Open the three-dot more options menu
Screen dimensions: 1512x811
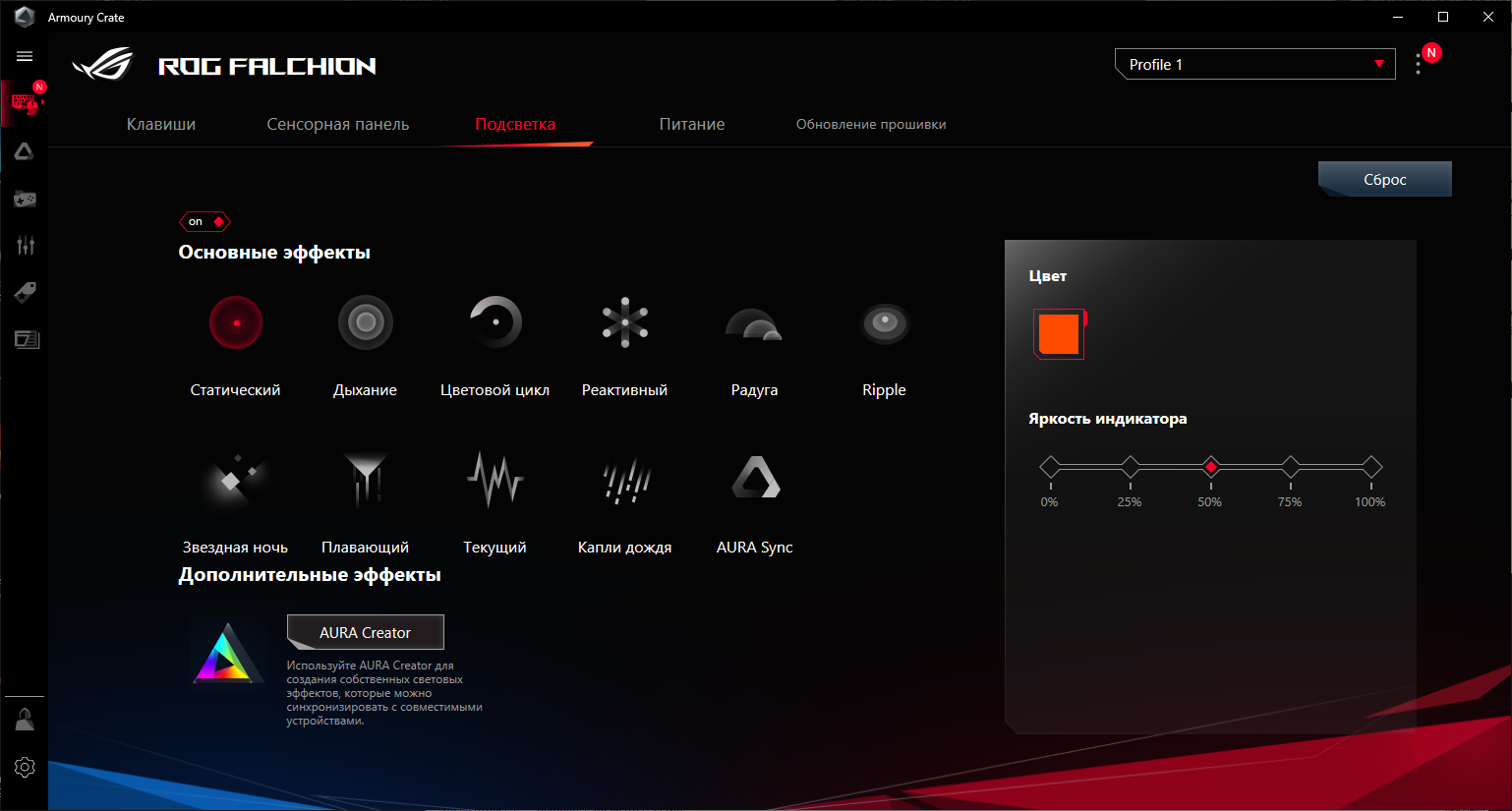point(1418,65)
